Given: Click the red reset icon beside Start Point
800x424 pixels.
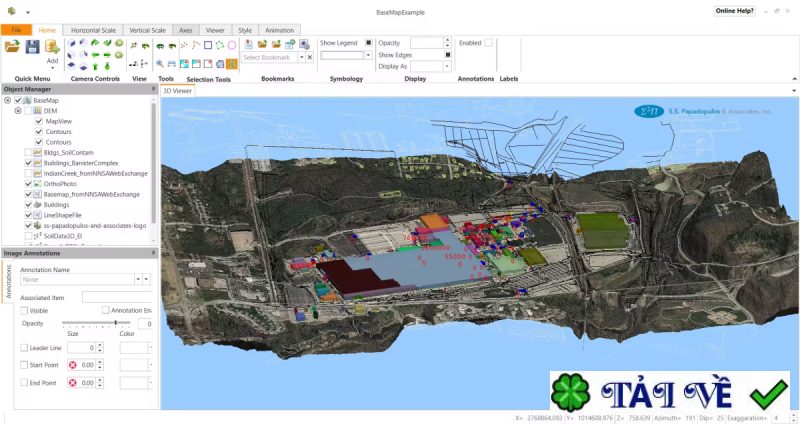Looking at the screenshot, I should click(72, 365).
